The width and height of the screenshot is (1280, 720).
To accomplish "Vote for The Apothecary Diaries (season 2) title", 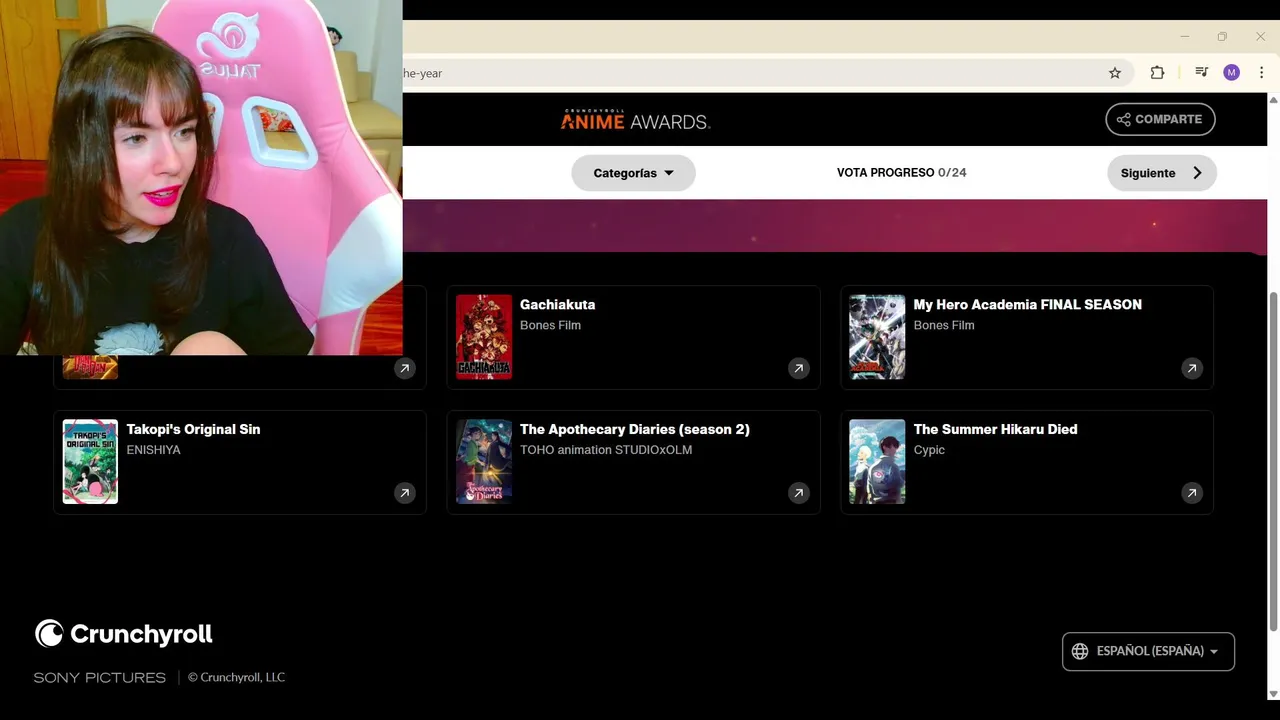I will tap(635, 429).
